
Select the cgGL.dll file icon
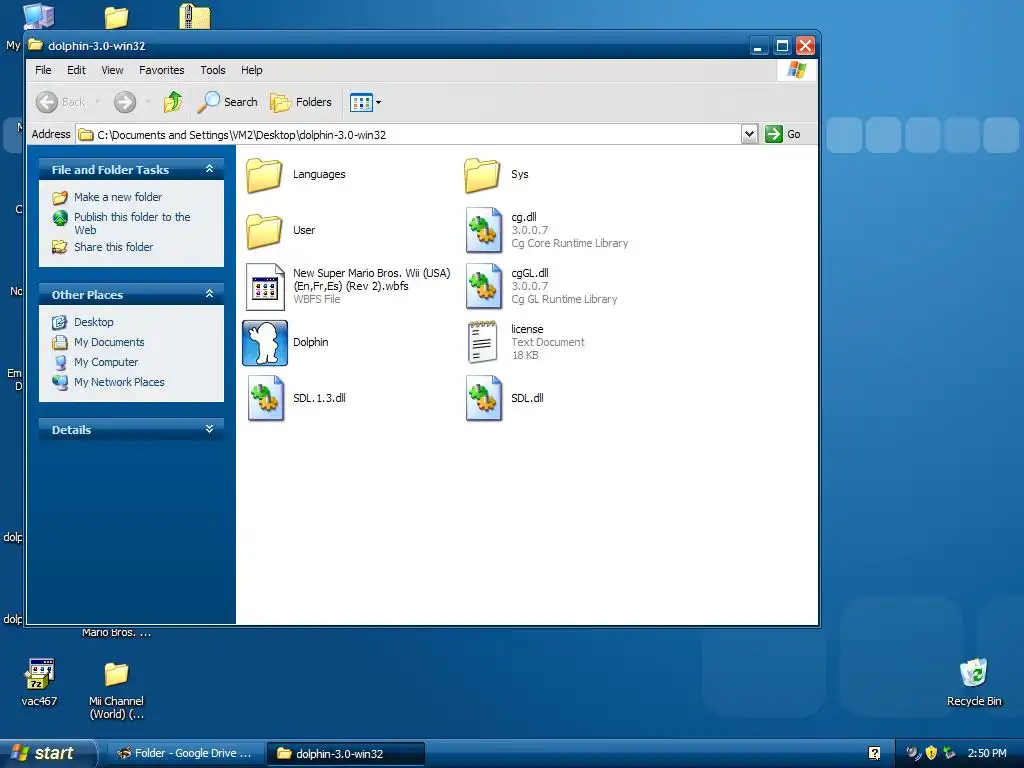tap(484, 286)
